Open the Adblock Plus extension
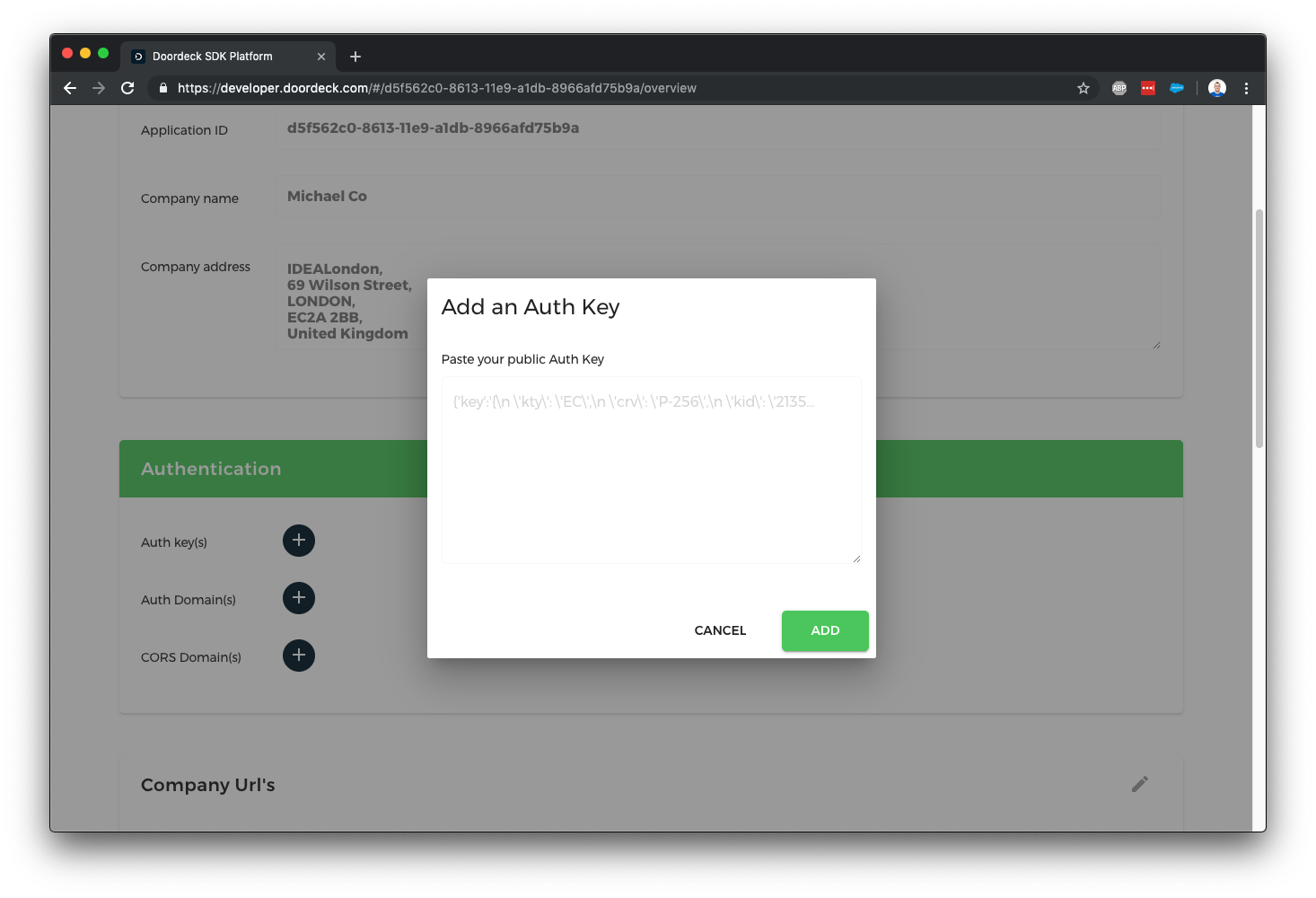Viewport: 1316px width, 898px height. pos(1119,88)
